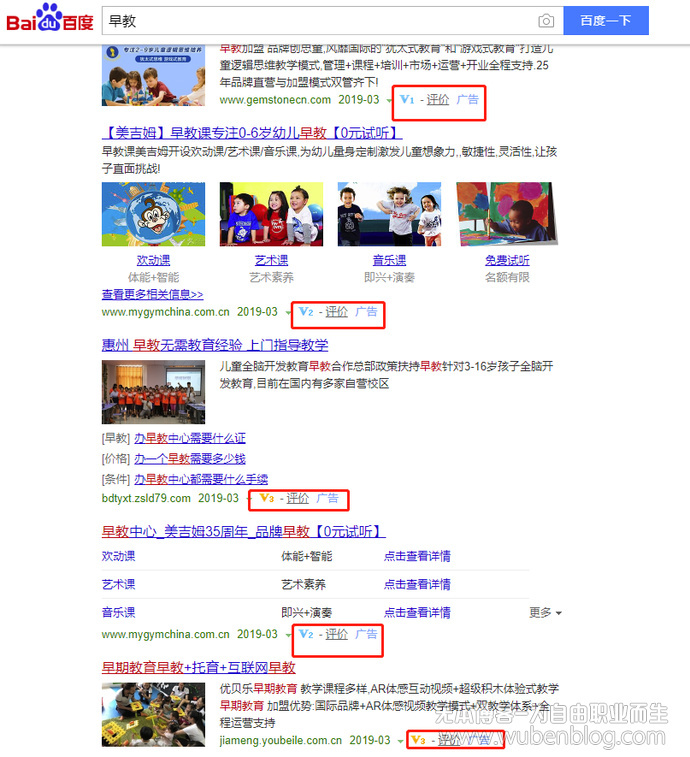
Task: Open the 音乐课 link under thumbnails
Action: click(389, 260)
